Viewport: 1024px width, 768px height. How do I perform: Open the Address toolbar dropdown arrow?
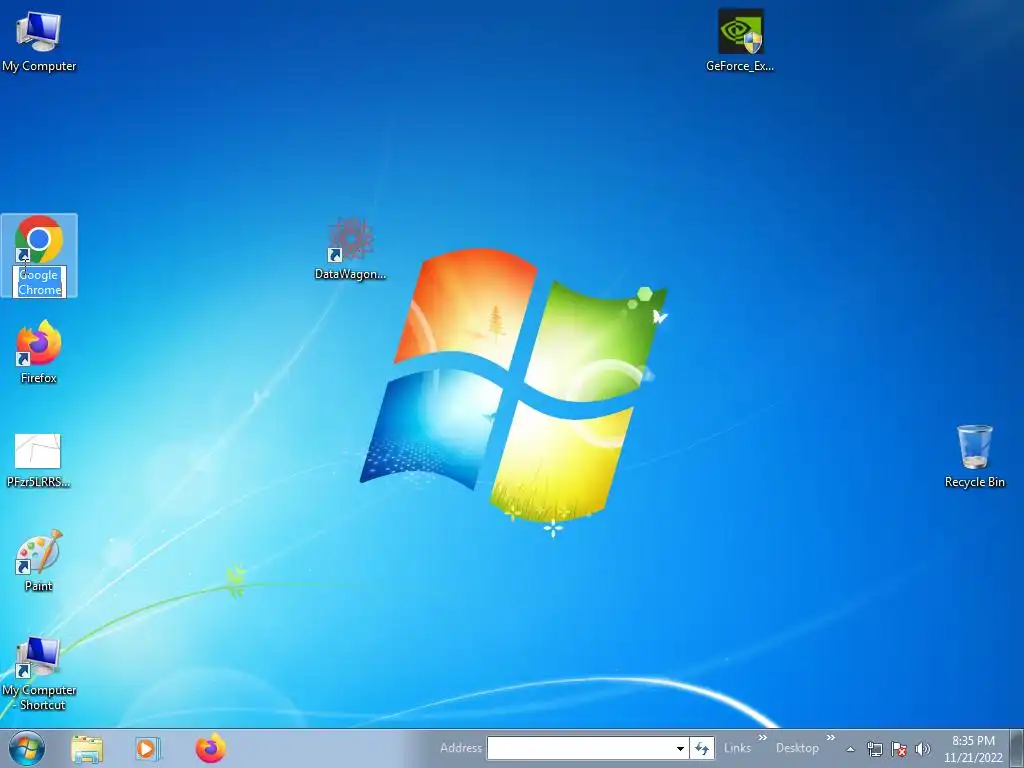point(680,748)
